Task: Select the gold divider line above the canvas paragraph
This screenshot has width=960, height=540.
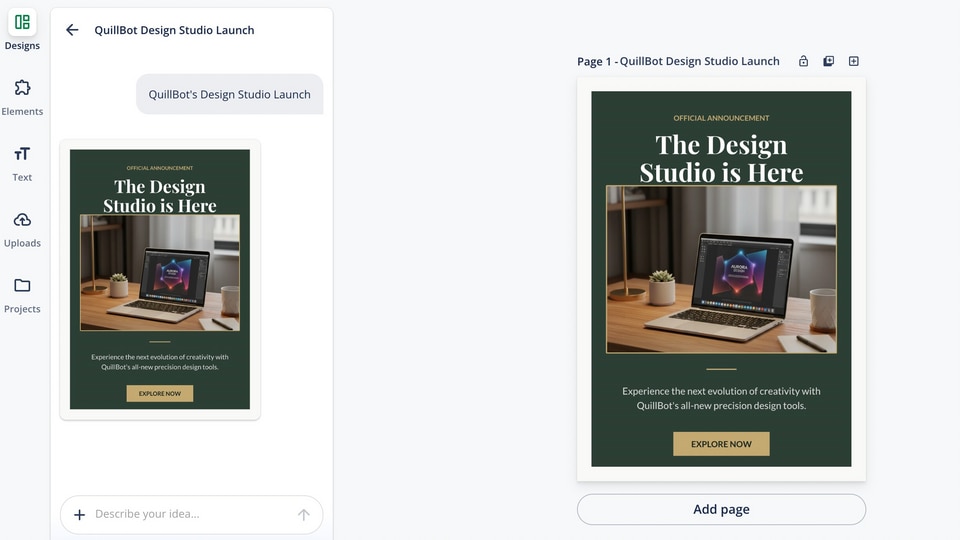Action: pos(721,369)
